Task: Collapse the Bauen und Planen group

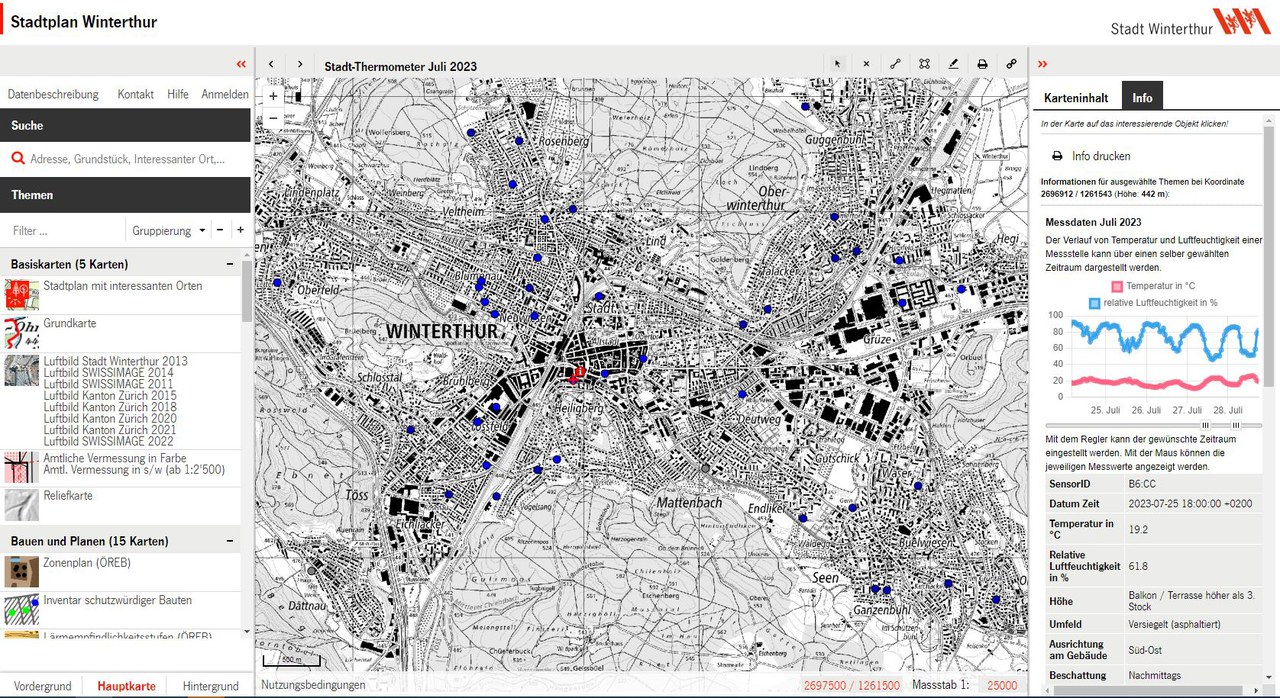Action: pos(230,541)
